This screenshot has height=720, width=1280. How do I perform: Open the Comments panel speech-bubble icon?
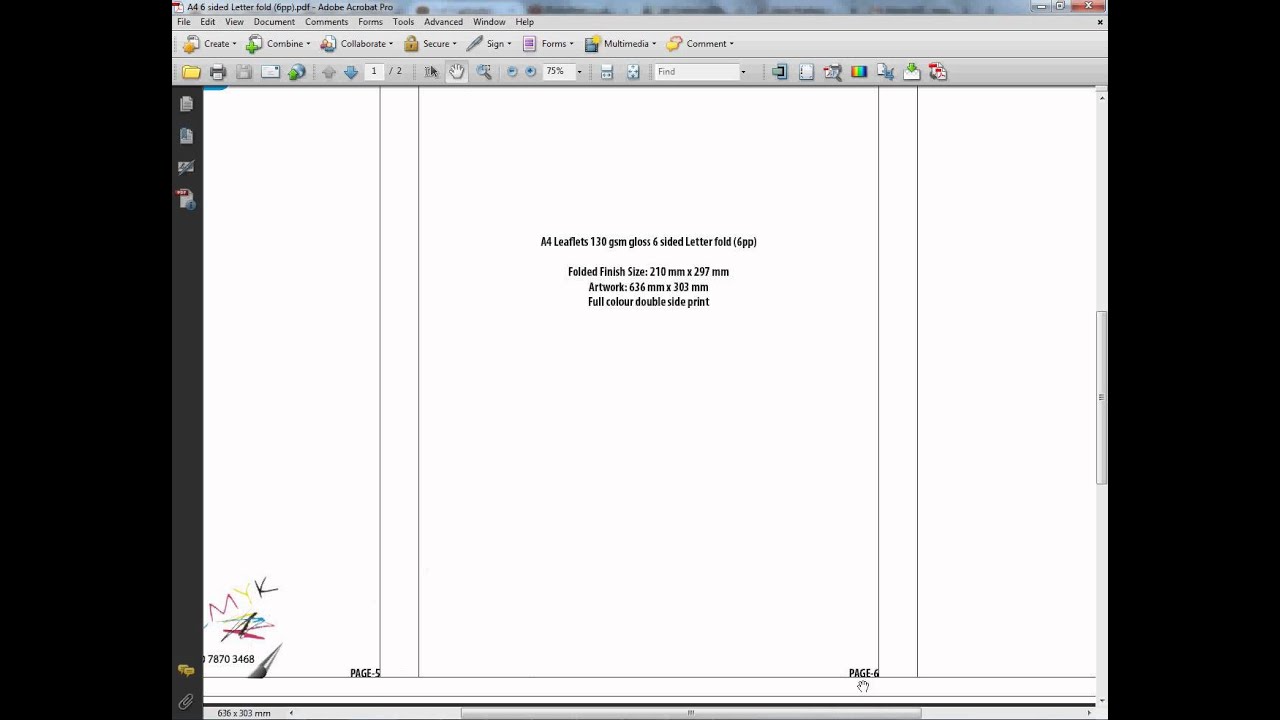(186, 670)
